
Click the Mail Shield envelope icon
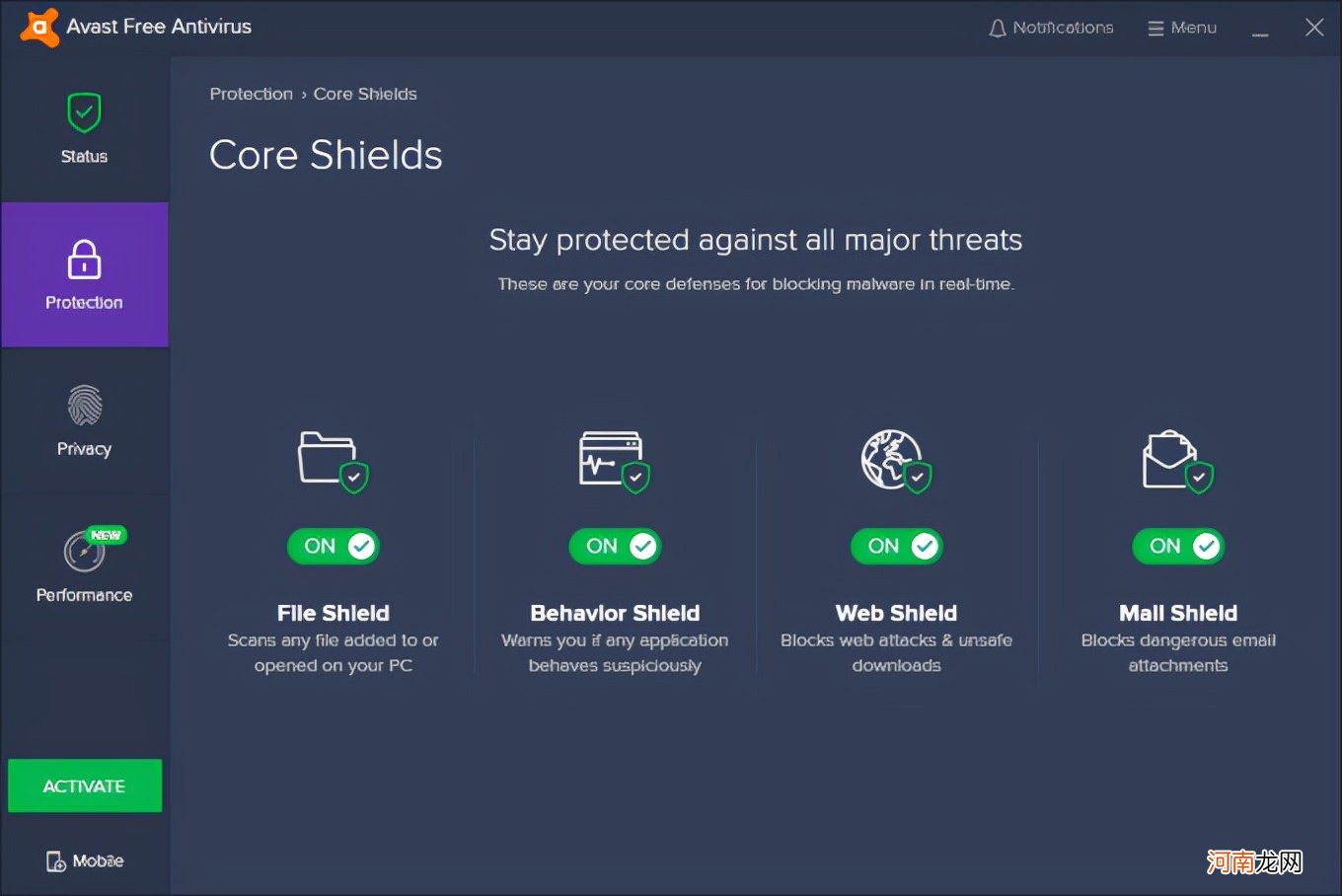[1178, 461]
